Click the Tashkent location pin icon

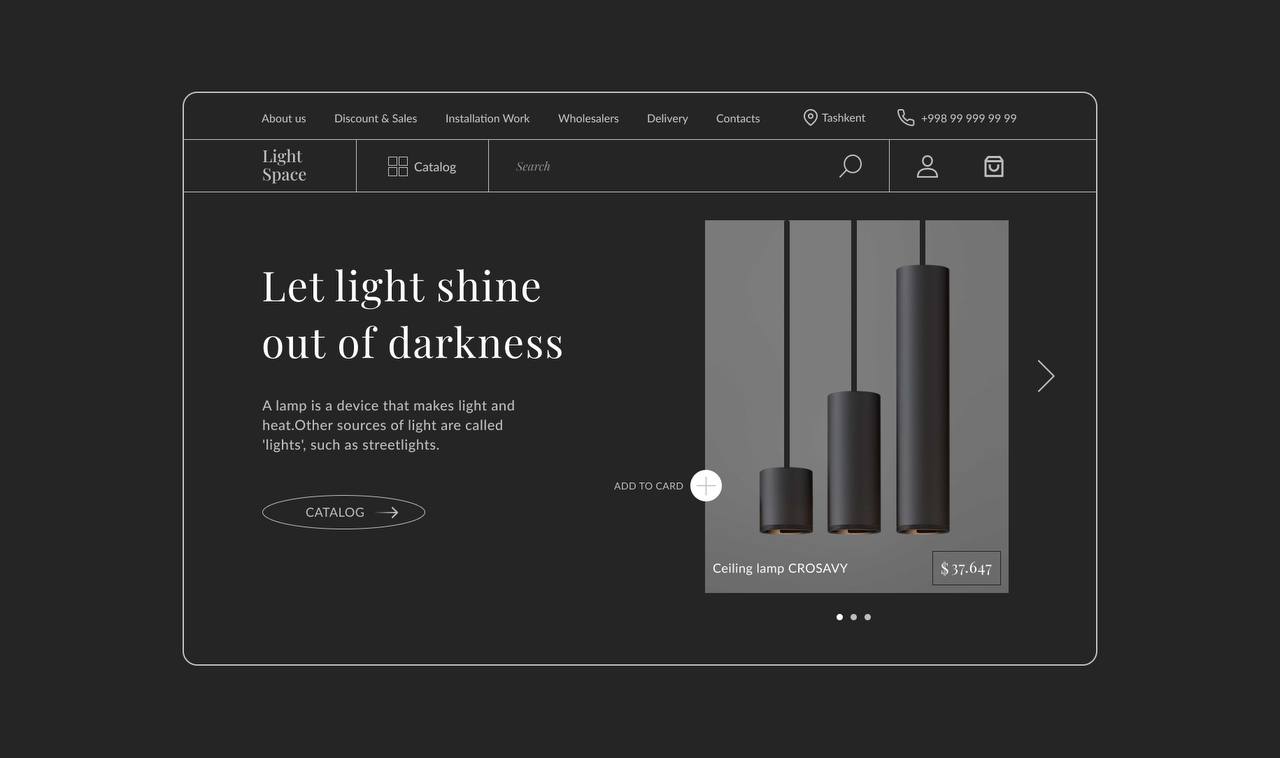(810, 118)
